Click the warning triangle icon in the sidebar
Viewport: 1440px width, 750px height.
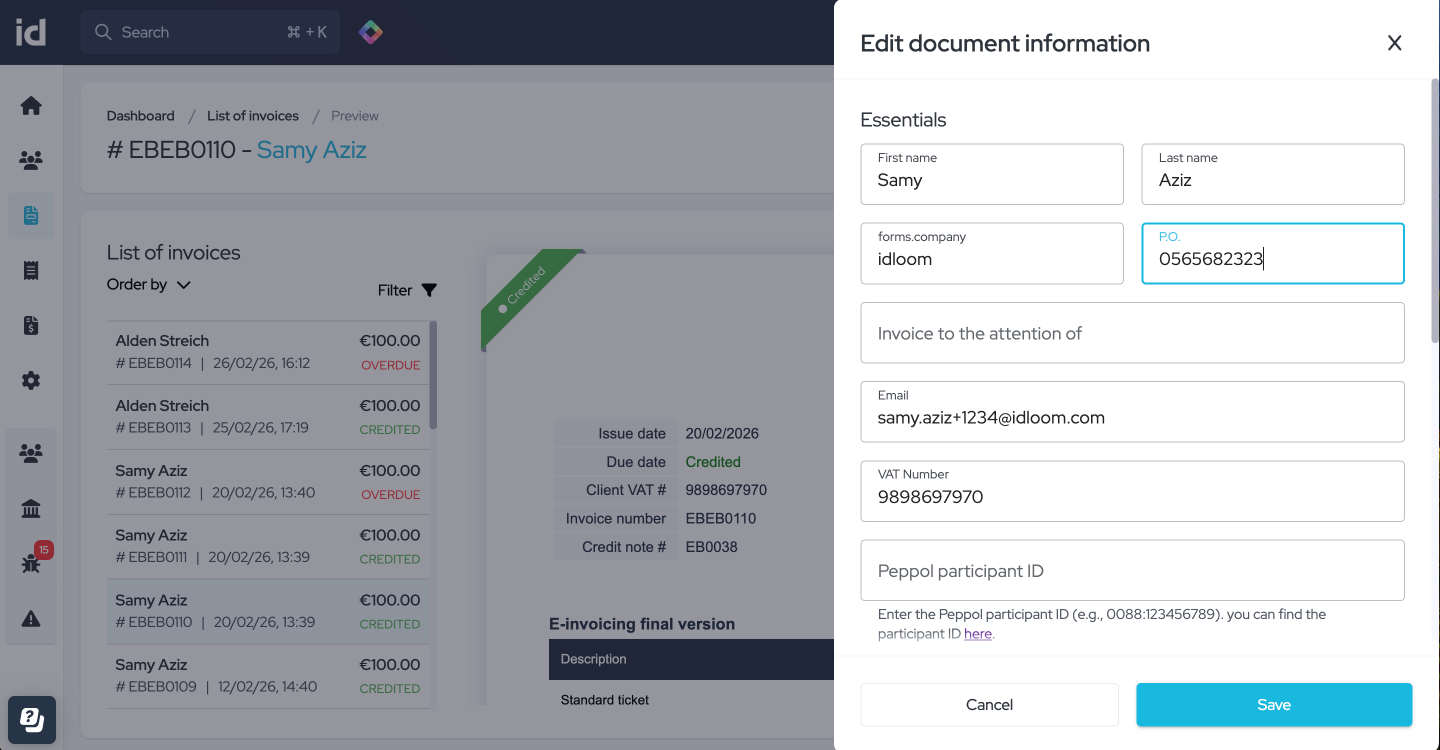[x=31, y=618]
